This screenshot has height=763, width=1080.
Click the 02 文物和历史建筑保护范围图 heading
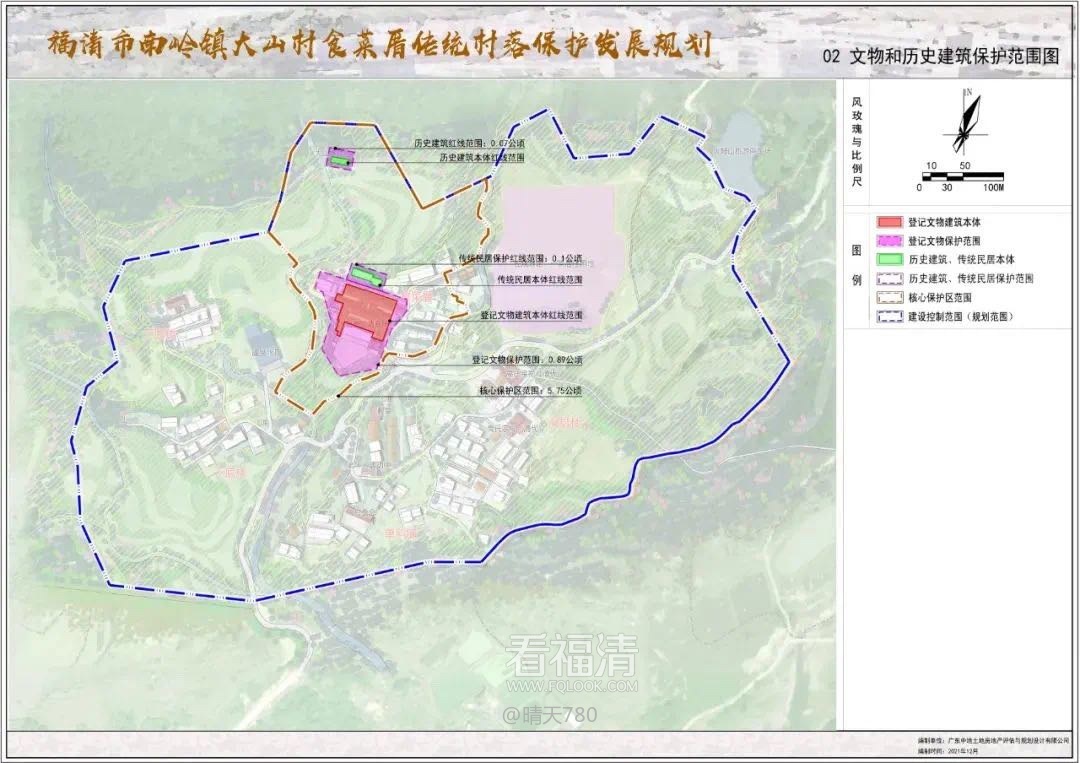939,57
